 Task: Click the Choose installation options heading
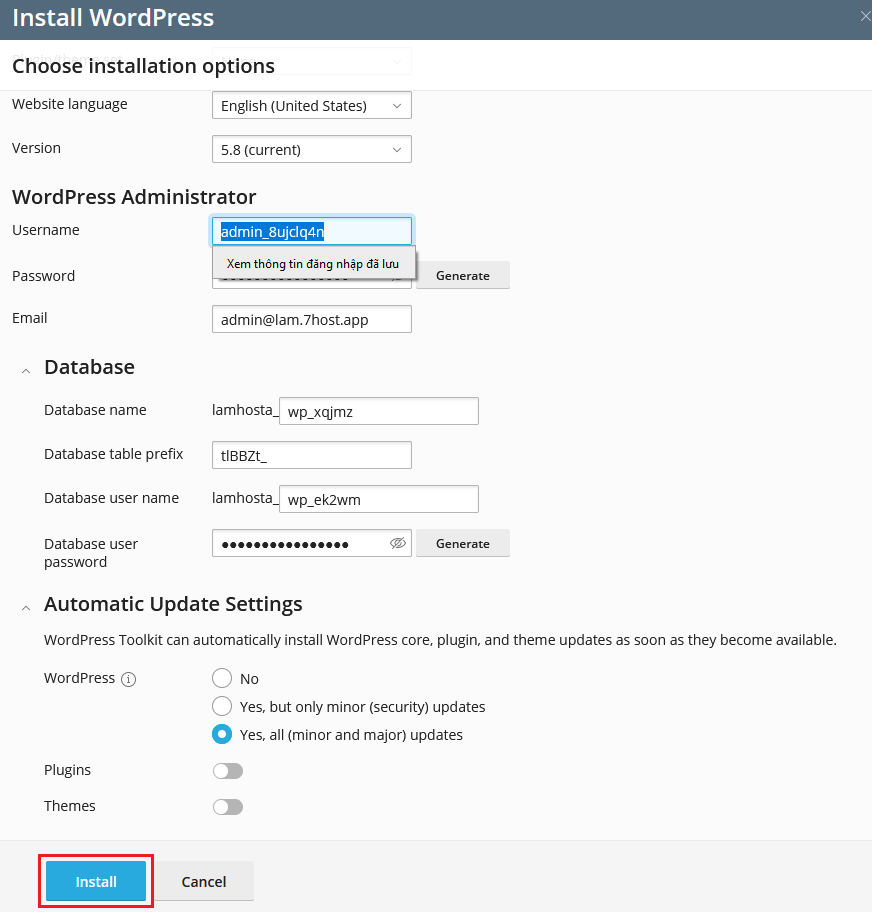143,66
